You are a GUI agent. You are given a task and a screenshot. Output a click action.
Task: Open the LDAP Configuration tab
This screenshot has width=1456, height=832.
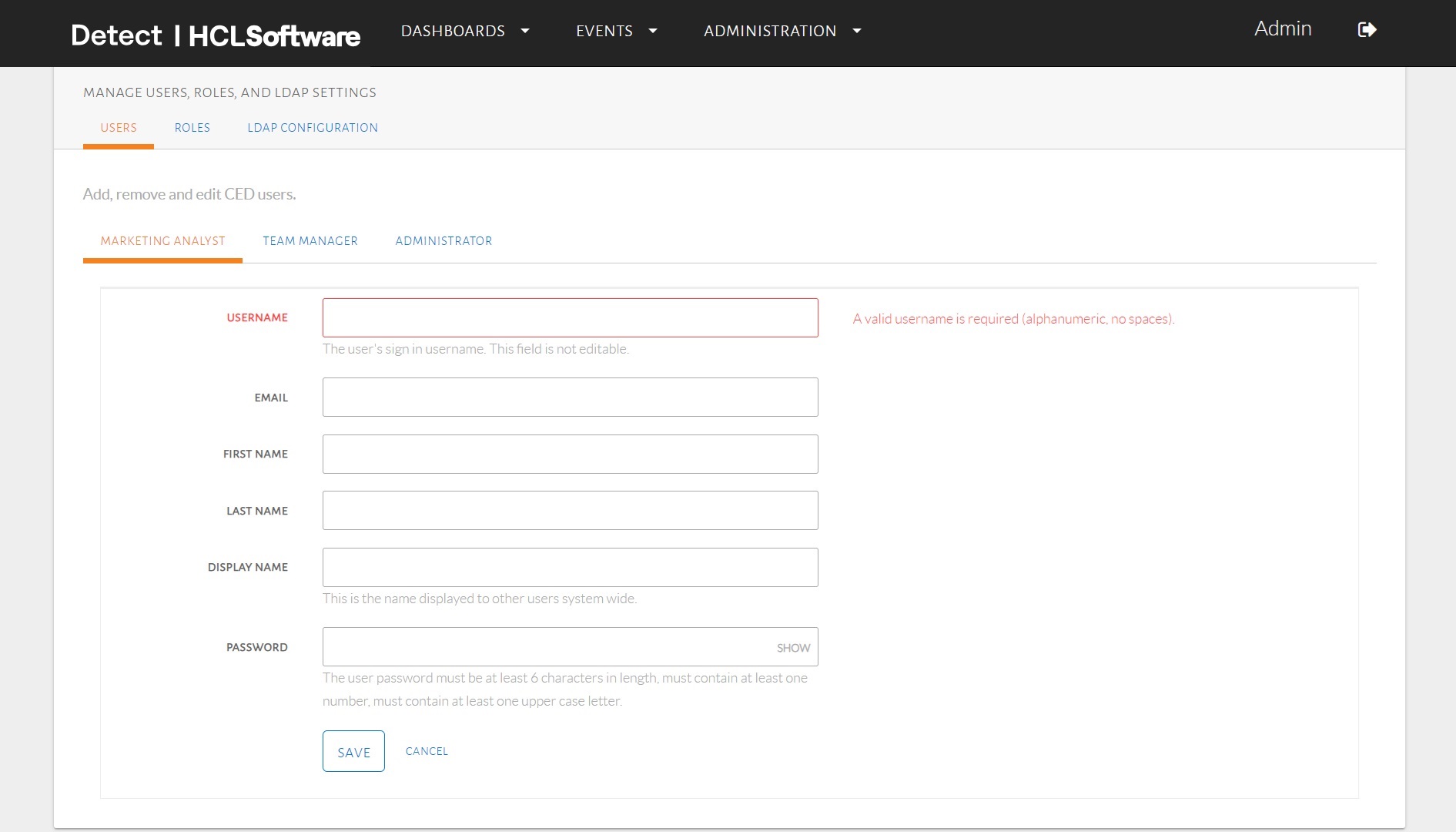tap(312, 128)
